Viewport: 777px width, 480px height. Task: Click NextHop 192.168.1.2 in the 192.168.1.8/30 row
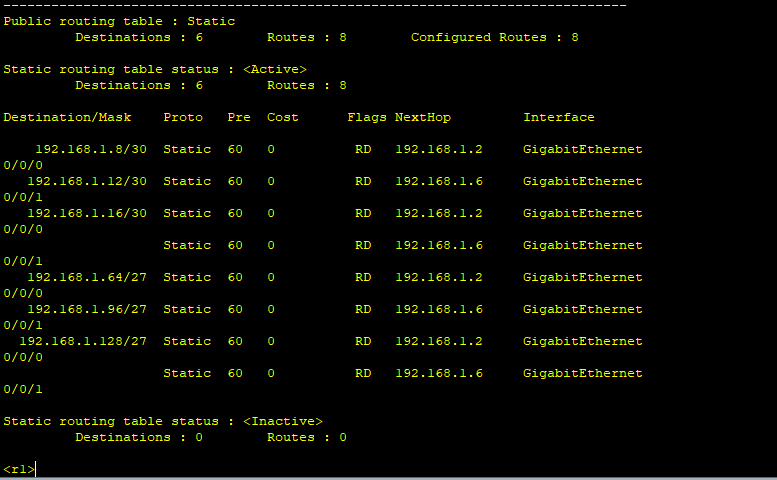click(x=439, y=150)
